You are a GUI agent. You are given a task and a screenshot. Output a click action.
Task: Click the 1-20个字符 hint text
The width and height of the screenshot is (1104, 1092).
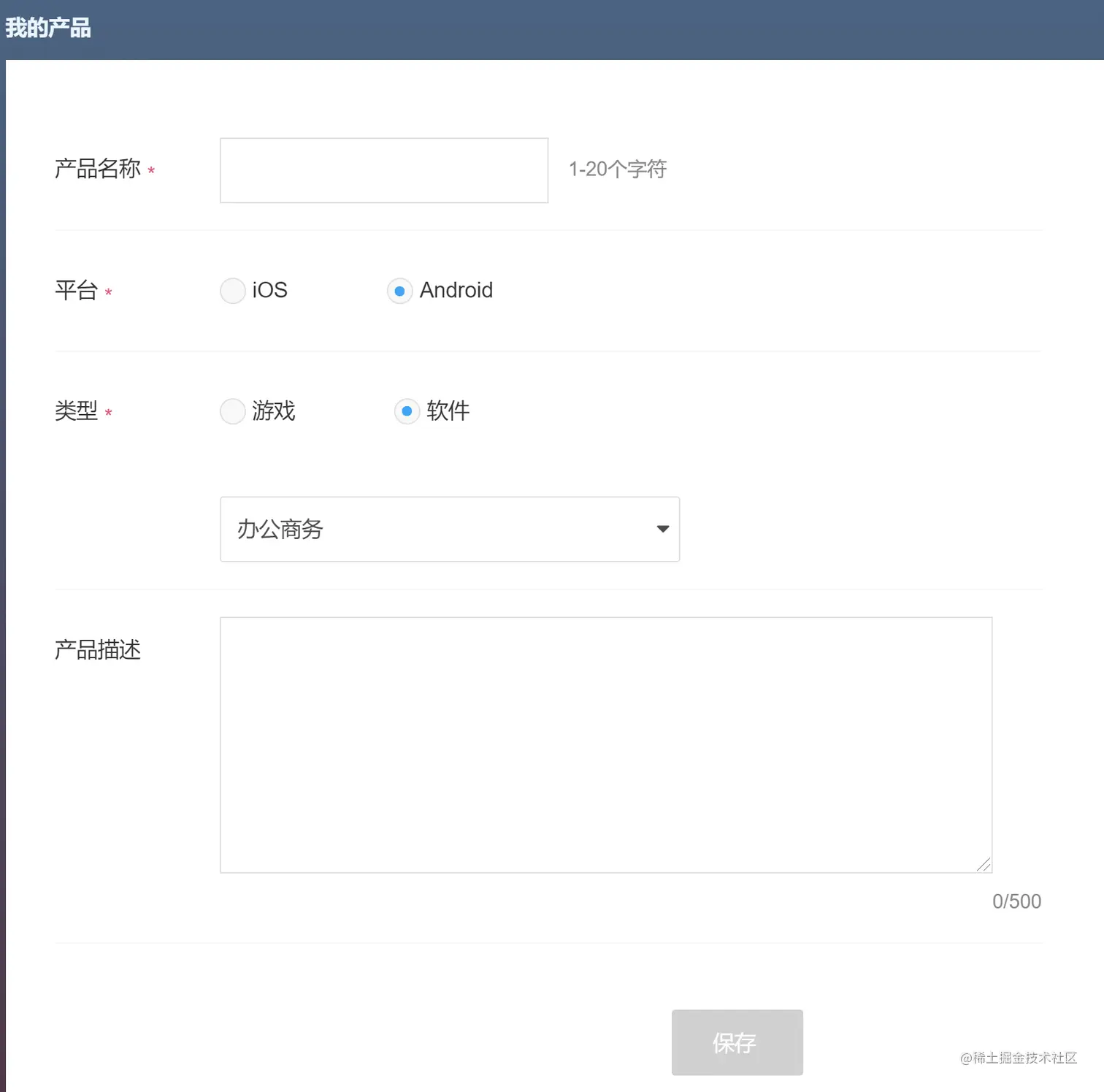pyautogui.click(x=617, y=168)
